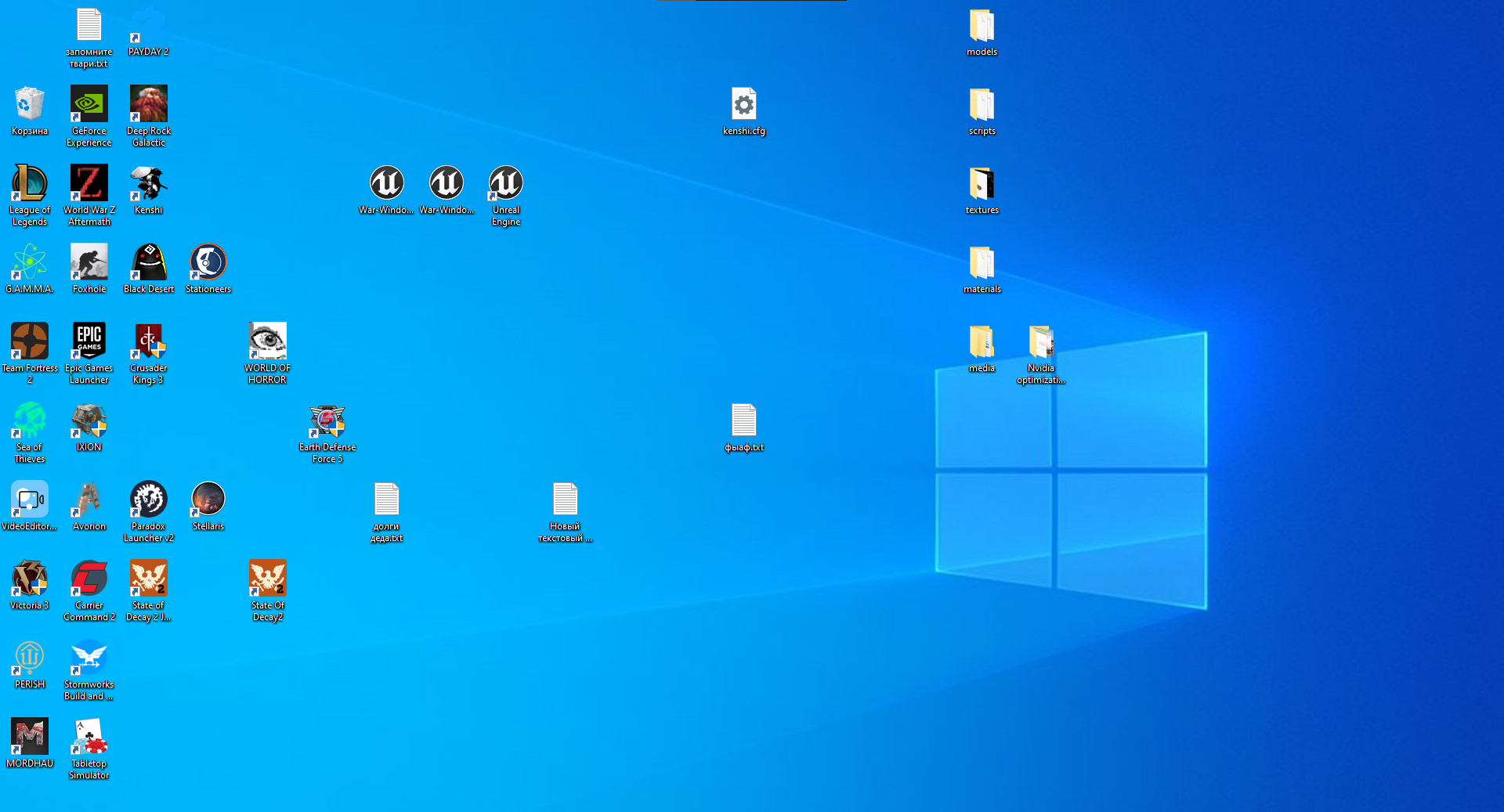Launch Deep Rock Galactic
Image resolution: width=1504 pixels, height=812 pixels.
[x=149, y=116]
